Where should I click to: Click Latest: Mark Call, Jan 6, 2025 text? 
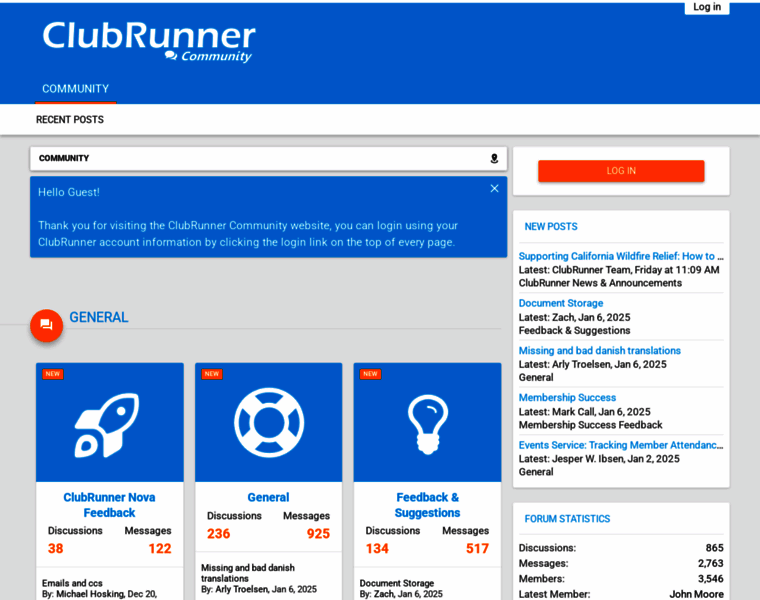click(x=585, y=412)
